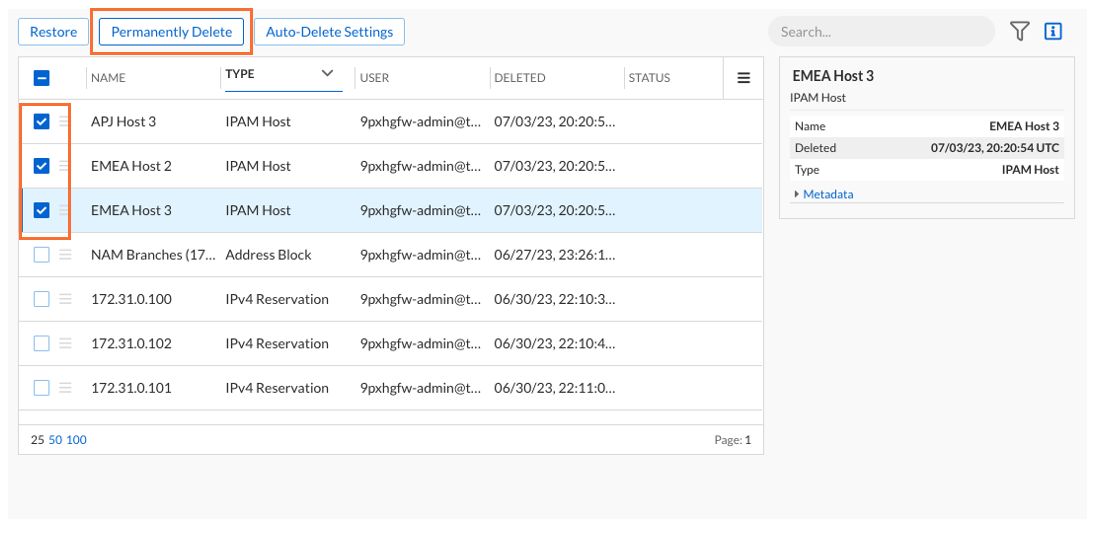This screenshot has height=533, width=1096.
Task: Set page size to 50
Action: (x=56, y=440)
